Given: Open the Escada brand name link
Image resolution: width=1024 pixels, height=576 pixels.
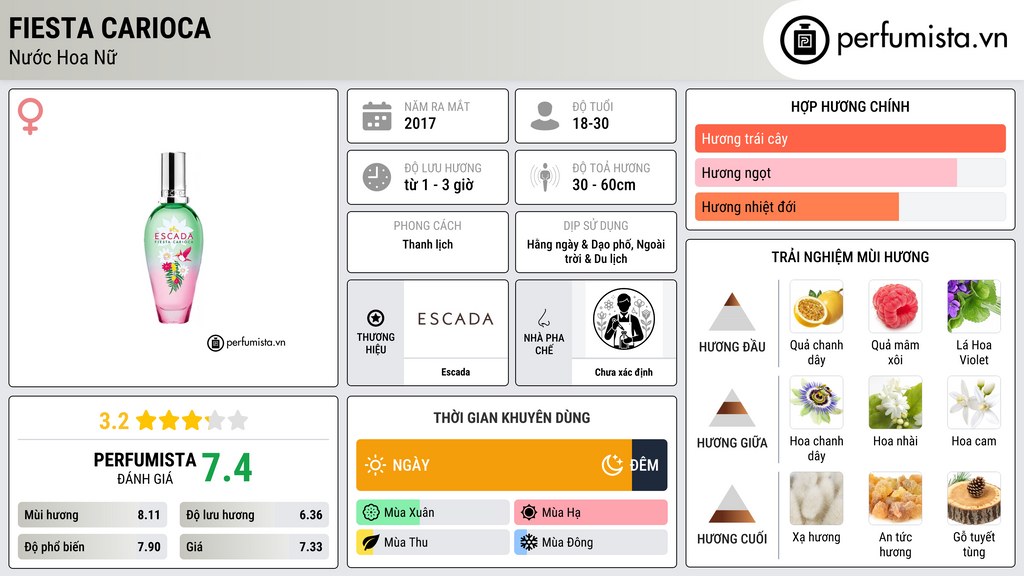Looking at the screenshot, I should [x=455, y=372].
